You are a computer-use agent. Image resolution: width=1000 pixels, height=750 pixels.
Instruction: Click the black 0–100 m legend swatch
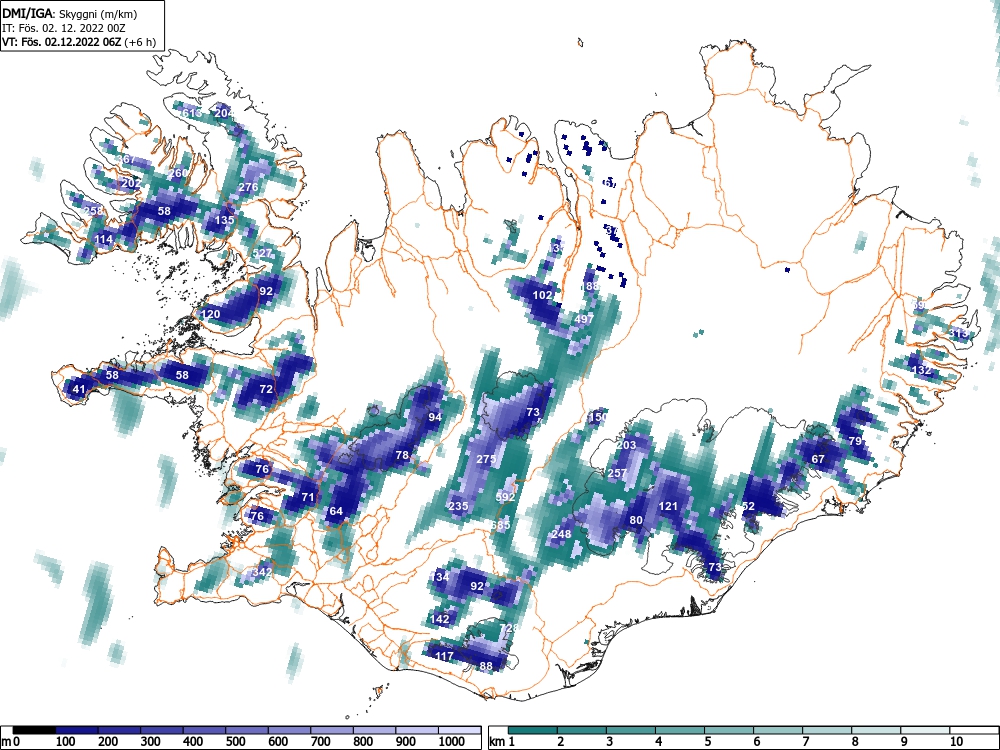pos(34,730)
